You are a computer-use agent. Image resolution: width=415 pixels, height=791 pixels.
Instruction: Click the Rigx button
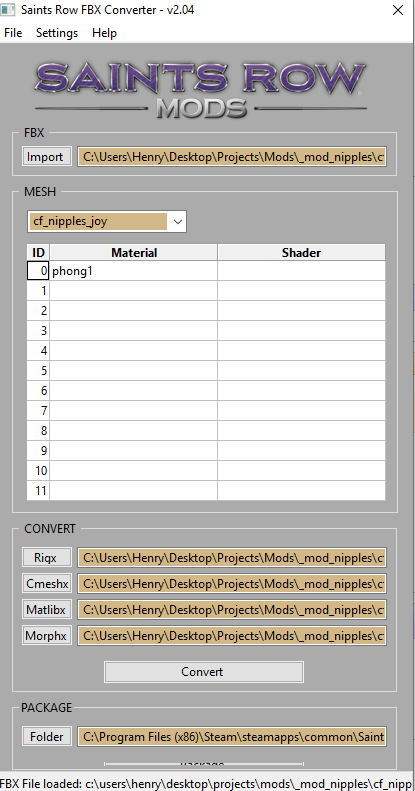click(x=47, y=557)
